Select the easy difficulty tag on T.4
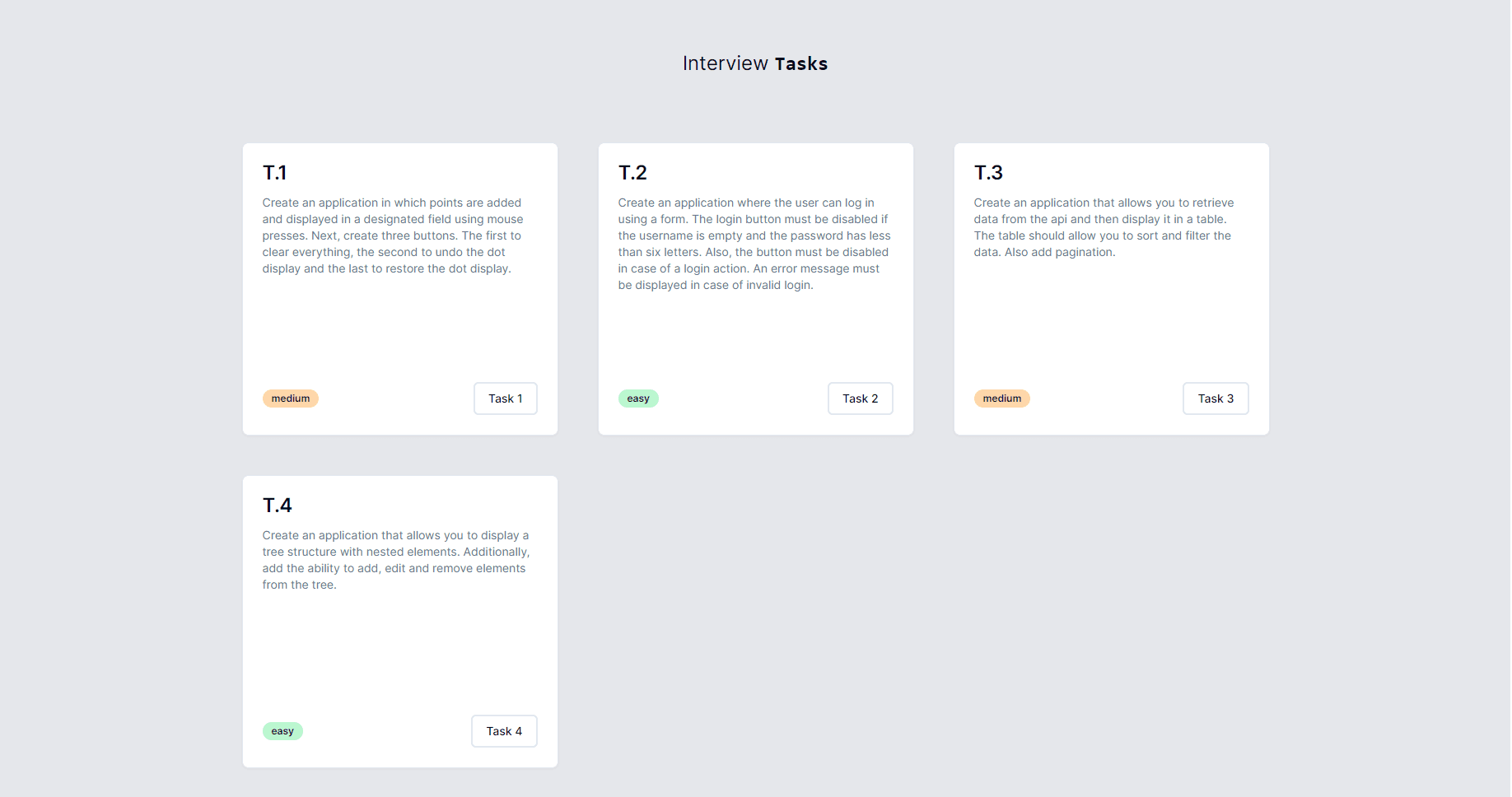Viewport: 1512px width, 797px height. (x=282, y=731)
